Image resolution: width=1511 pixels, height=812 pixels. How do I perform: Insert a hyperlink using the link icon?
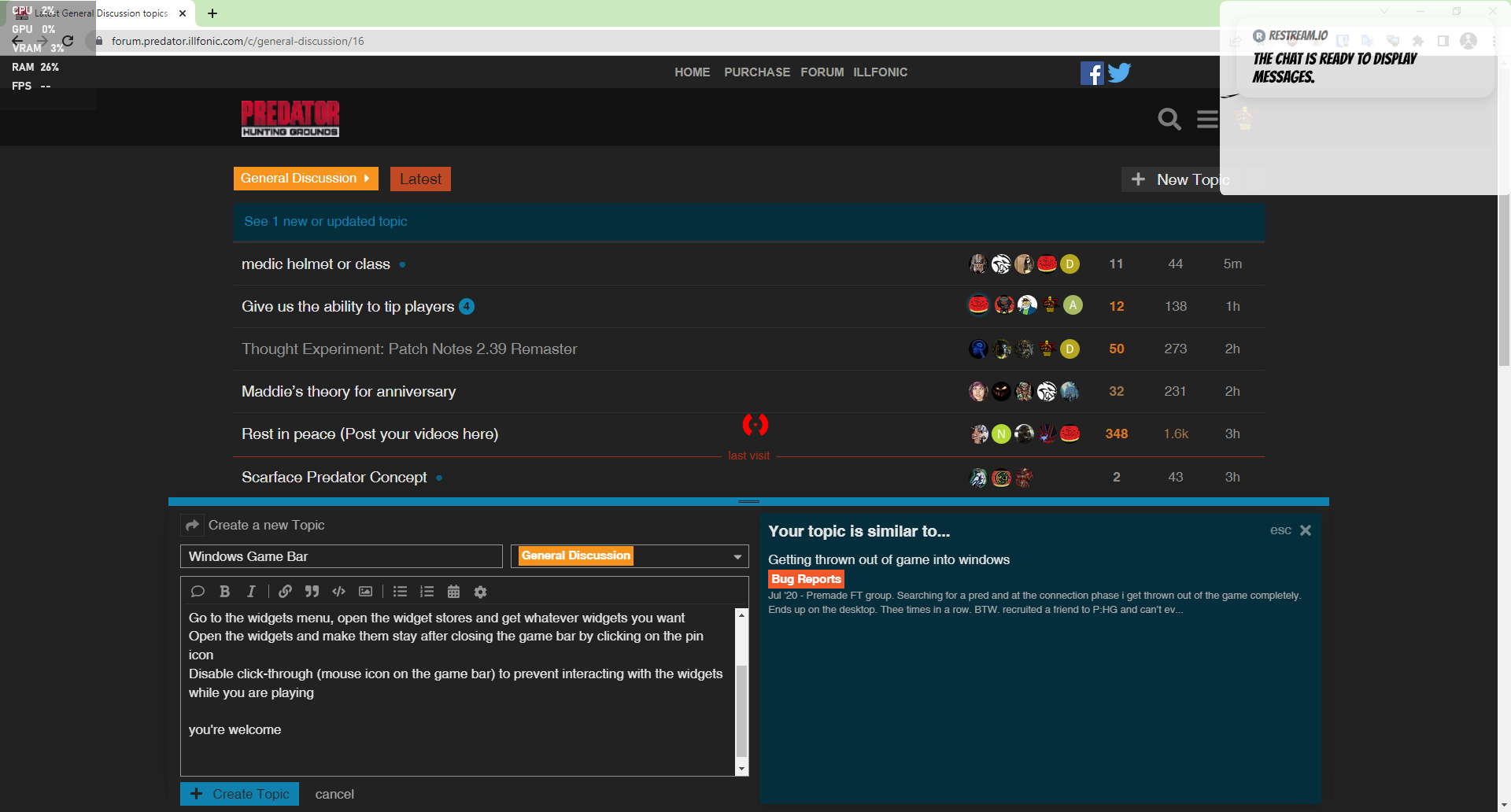285,592
